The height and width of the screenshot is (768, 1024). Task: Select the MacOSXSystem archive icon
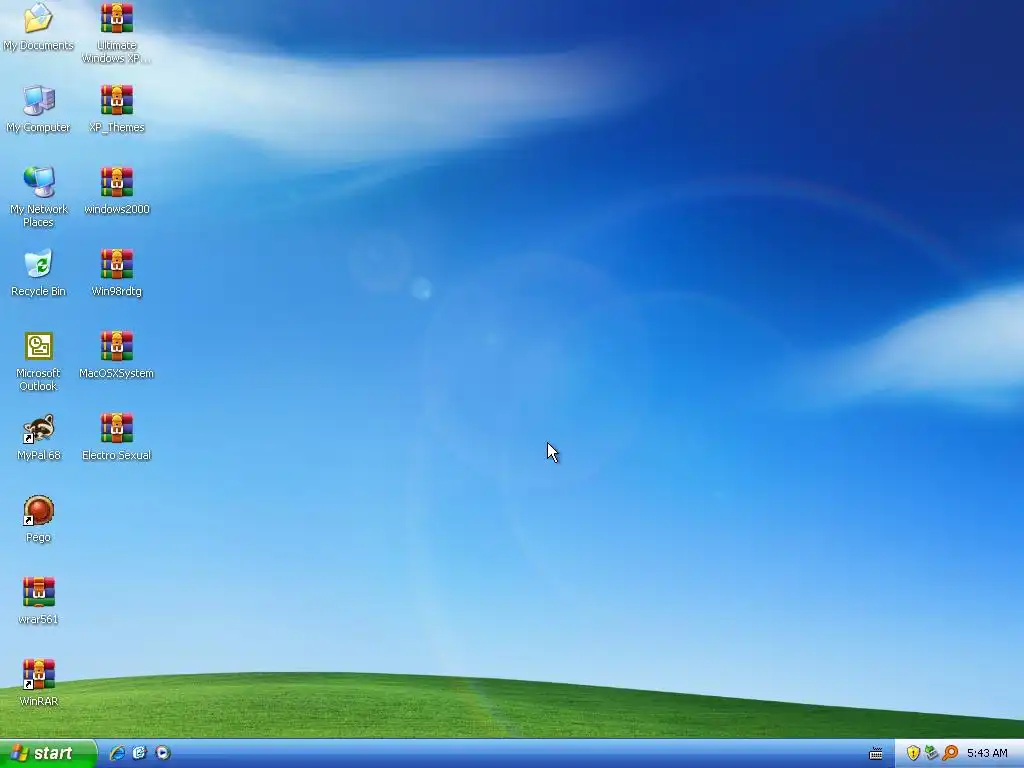(117, 355)
